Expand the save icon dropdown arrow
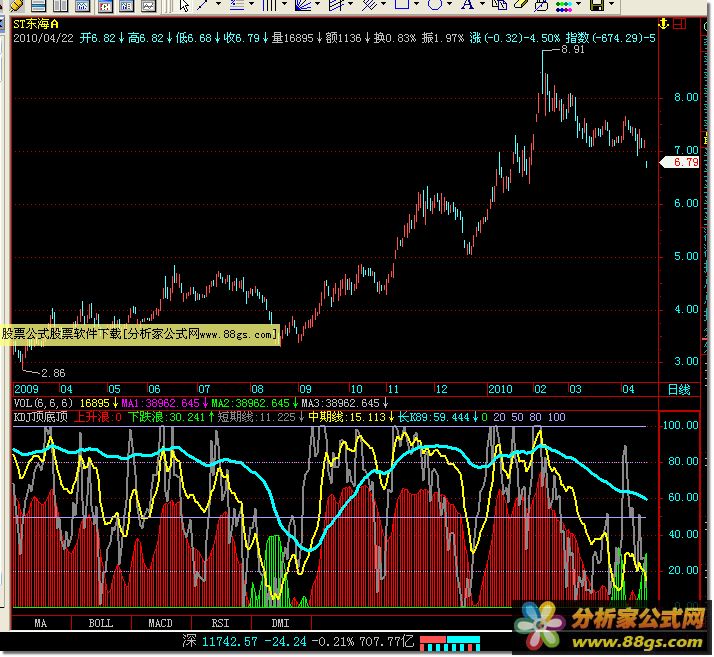This screenshot has height=657, width=714. pos(611,5)
